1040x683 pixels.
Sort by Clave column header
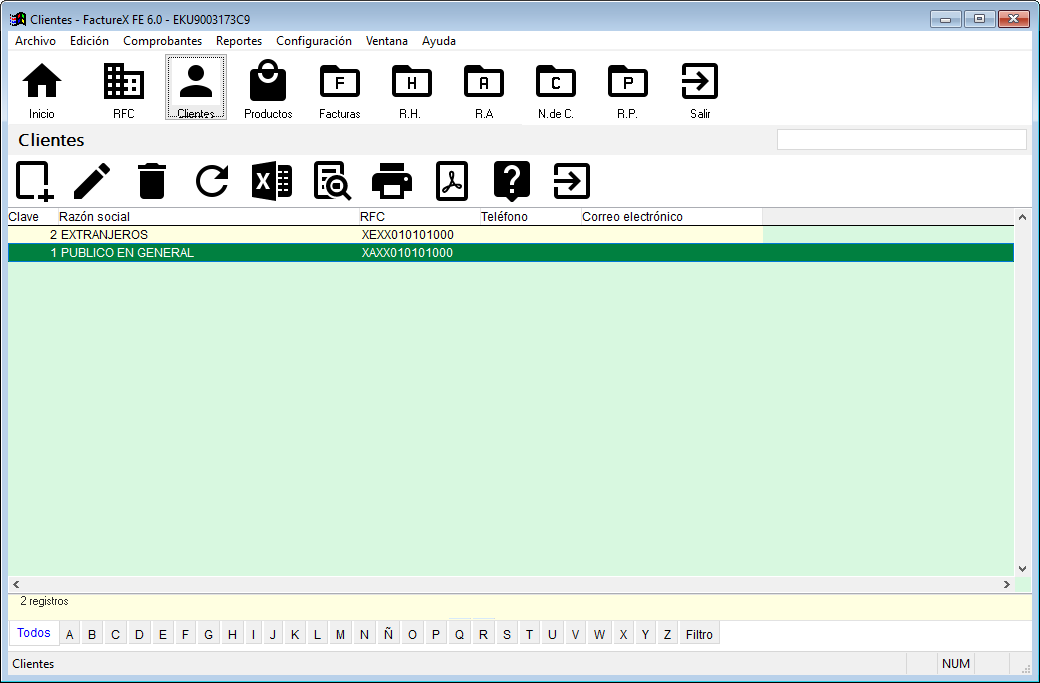point(32,217)
